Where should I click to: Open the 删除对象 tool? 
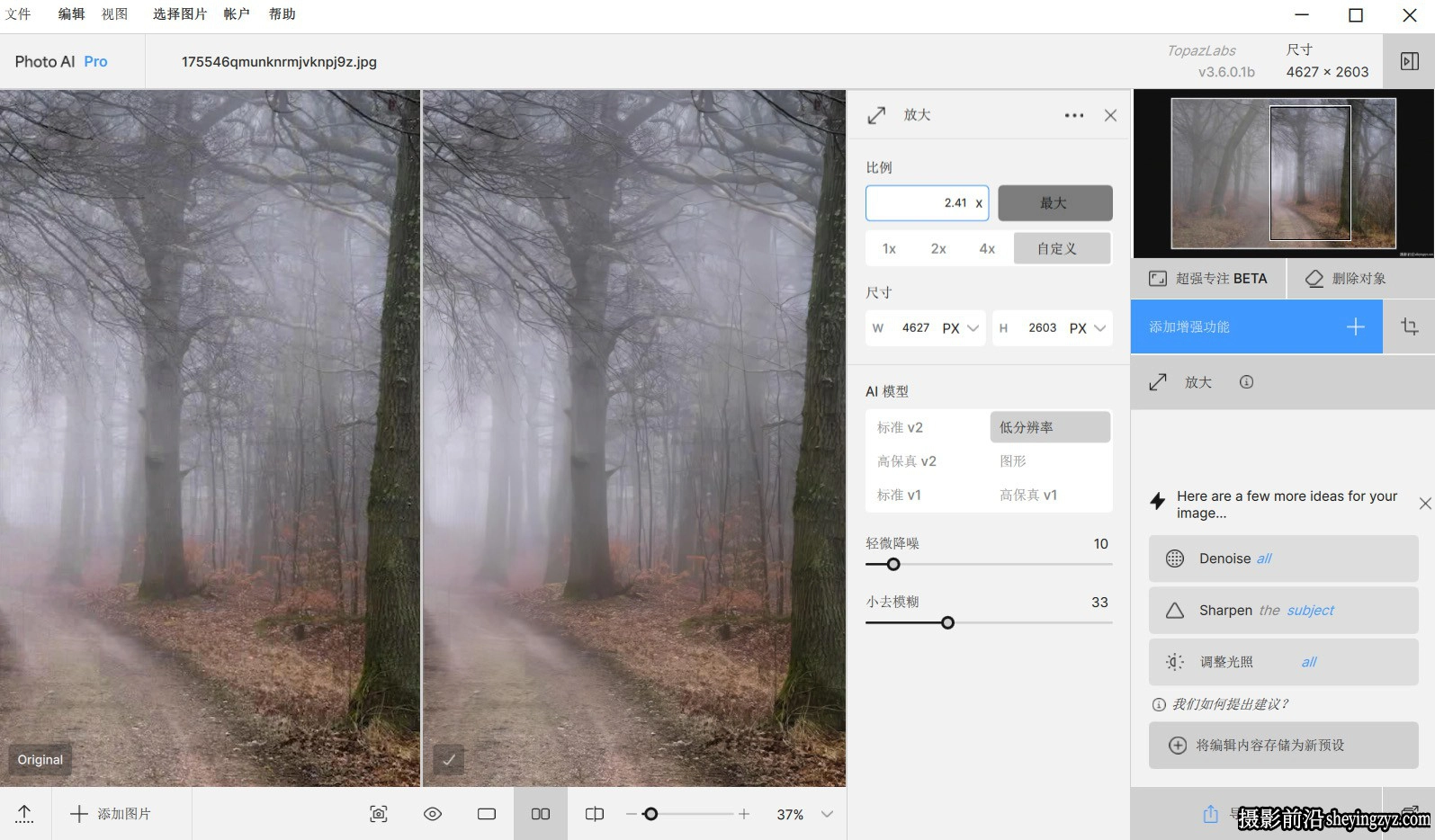click(1361, 279)
